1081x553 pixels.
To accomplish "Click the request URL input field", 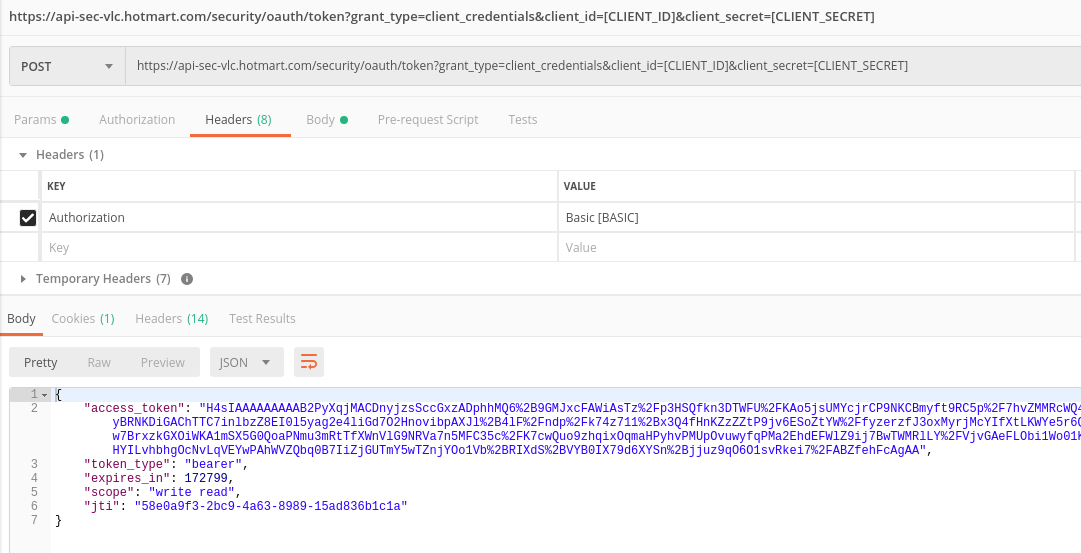I will (x=600, y=66).
